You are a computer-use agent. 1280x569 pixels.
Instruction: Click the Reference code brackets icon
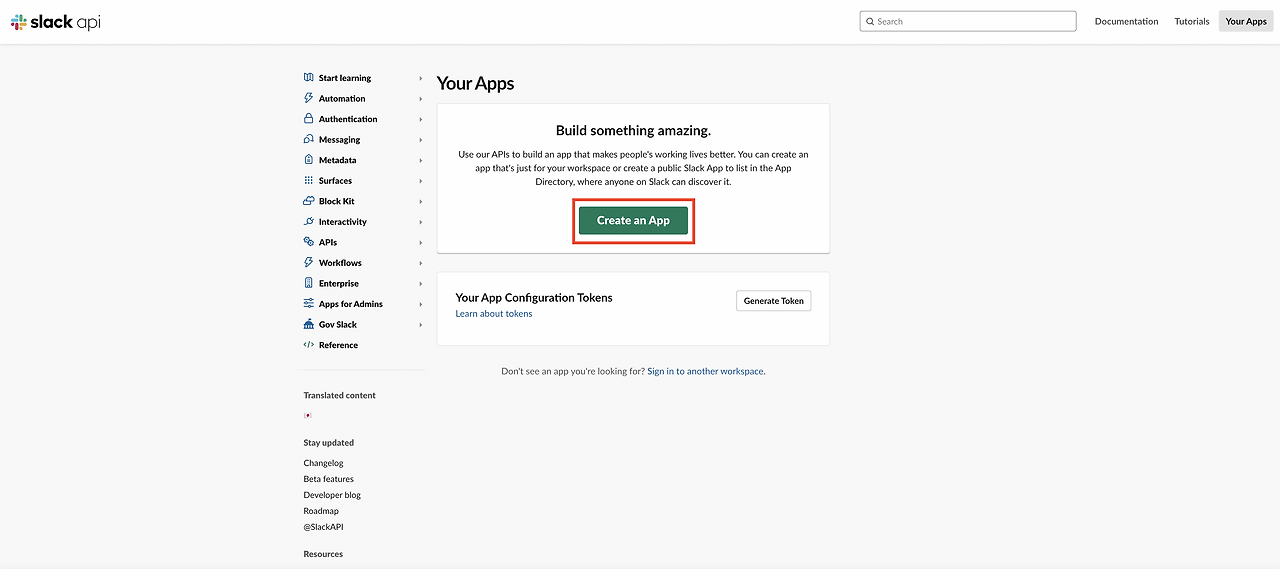point(309,345)
